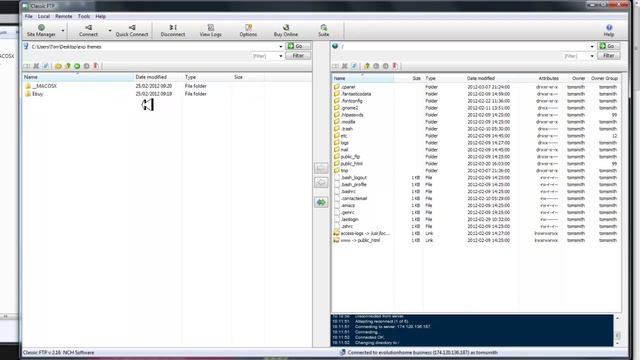The width and height of the screenshot is (640, 360).
Task: Click the upload arrow between the panes
Action: 321,168
